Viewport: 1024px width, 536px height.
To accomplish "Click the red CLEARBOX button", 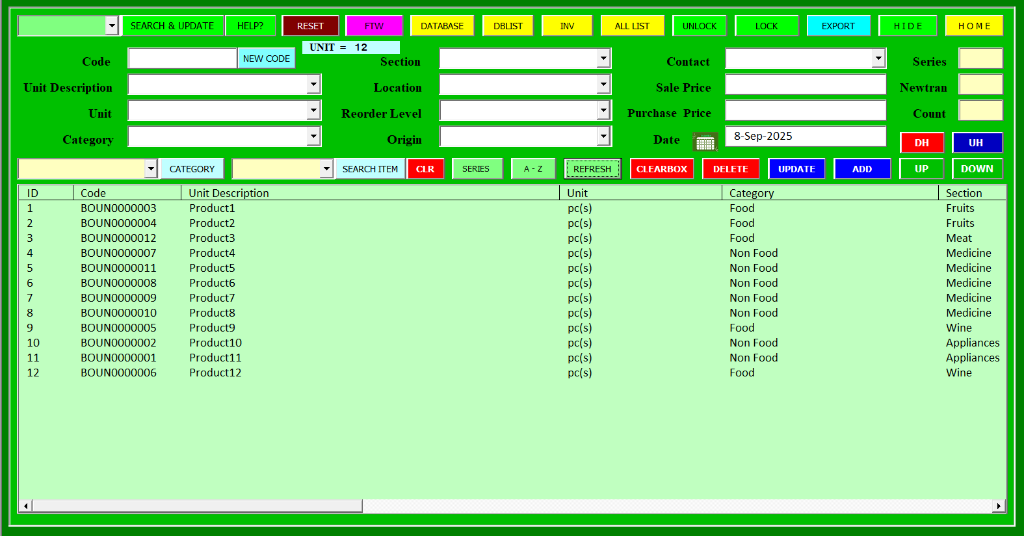I will pyautogui.click(x=662, y=168).
